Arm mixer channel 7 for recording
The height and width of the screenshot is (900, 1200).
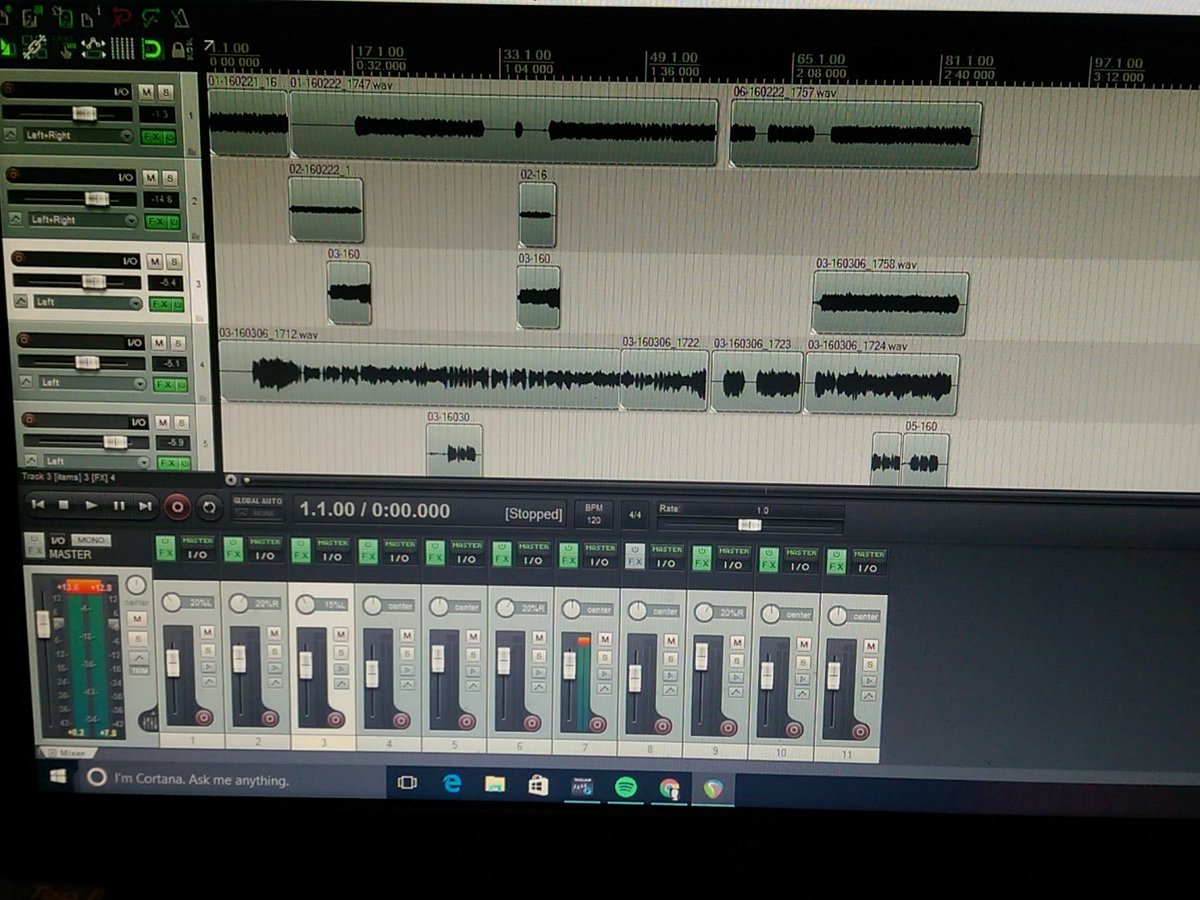(597, 724)
